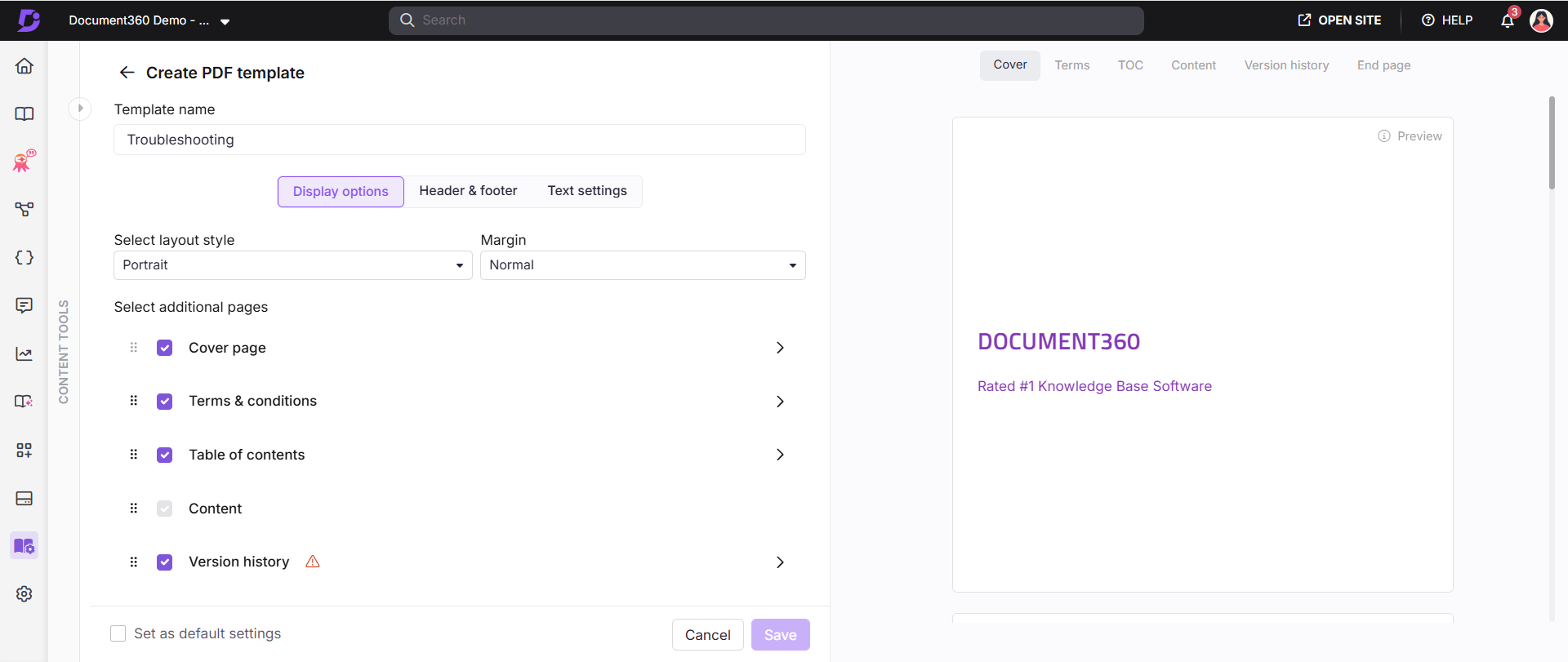Click the Preview info icon
The image size is (1568, 662).
(x=1384, y=136)
